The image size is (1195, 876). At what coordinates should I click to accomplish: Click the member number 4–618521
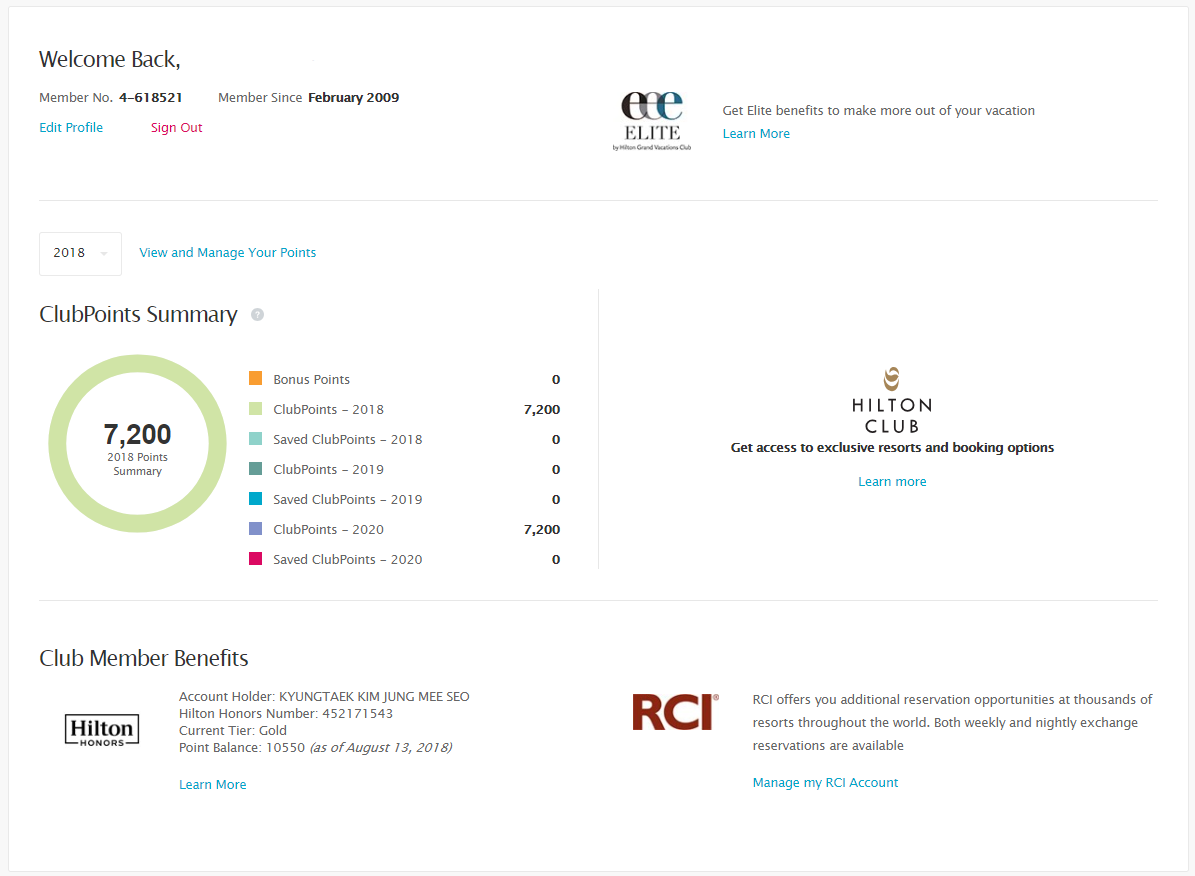click(150, 98)
